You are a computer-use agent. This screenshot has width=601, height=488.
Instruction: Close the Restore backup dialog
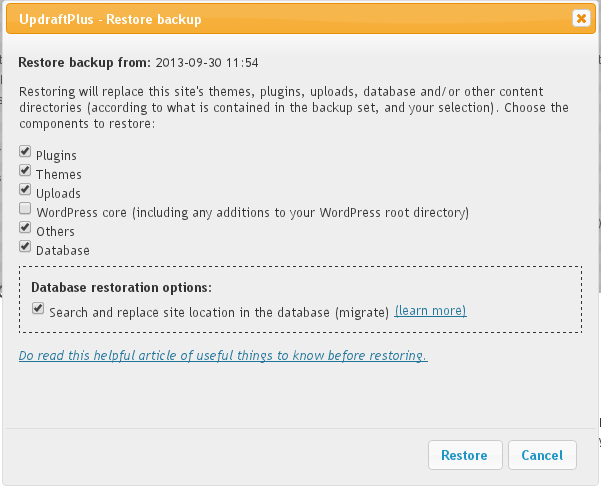tap(580, 18)
